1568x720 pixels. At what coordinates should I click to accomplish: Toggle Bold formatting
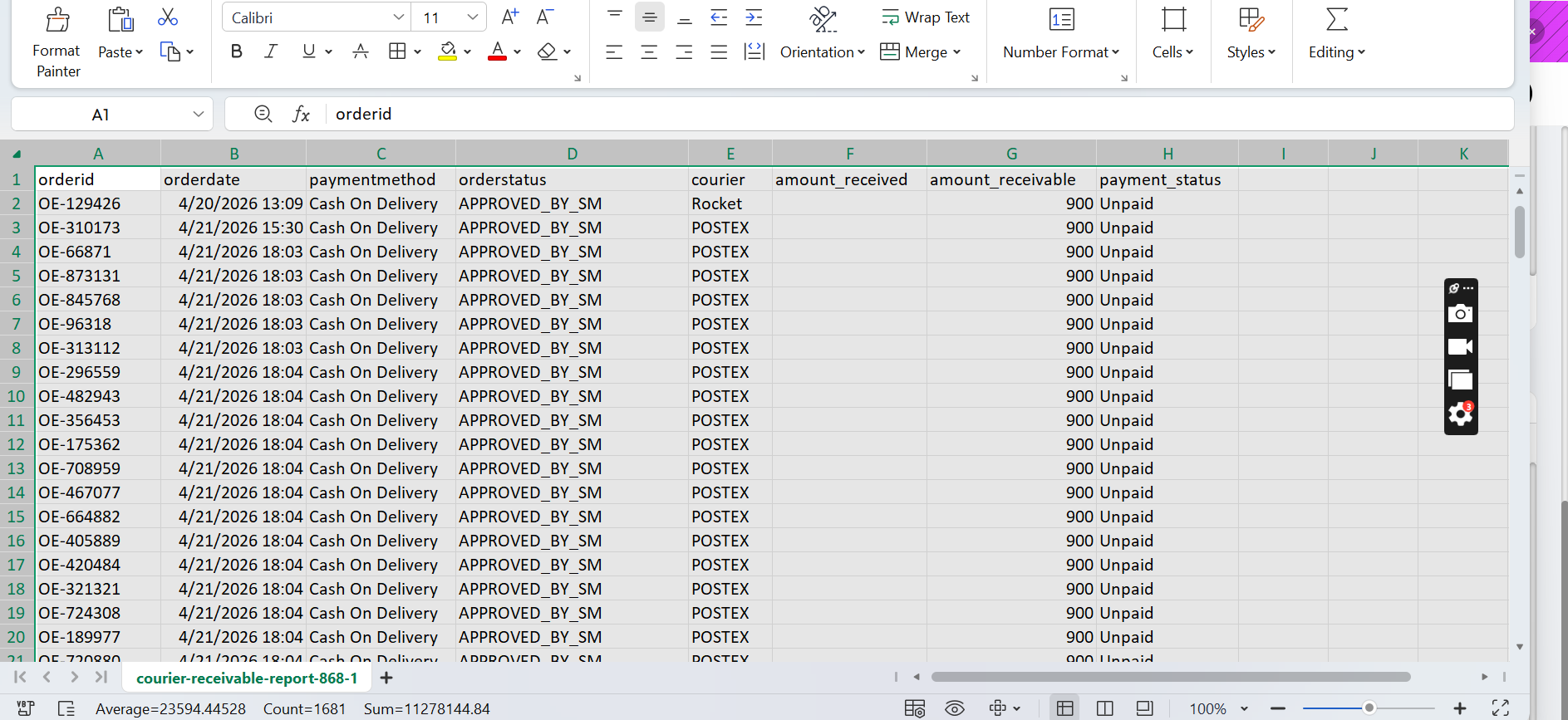[237, 51]
